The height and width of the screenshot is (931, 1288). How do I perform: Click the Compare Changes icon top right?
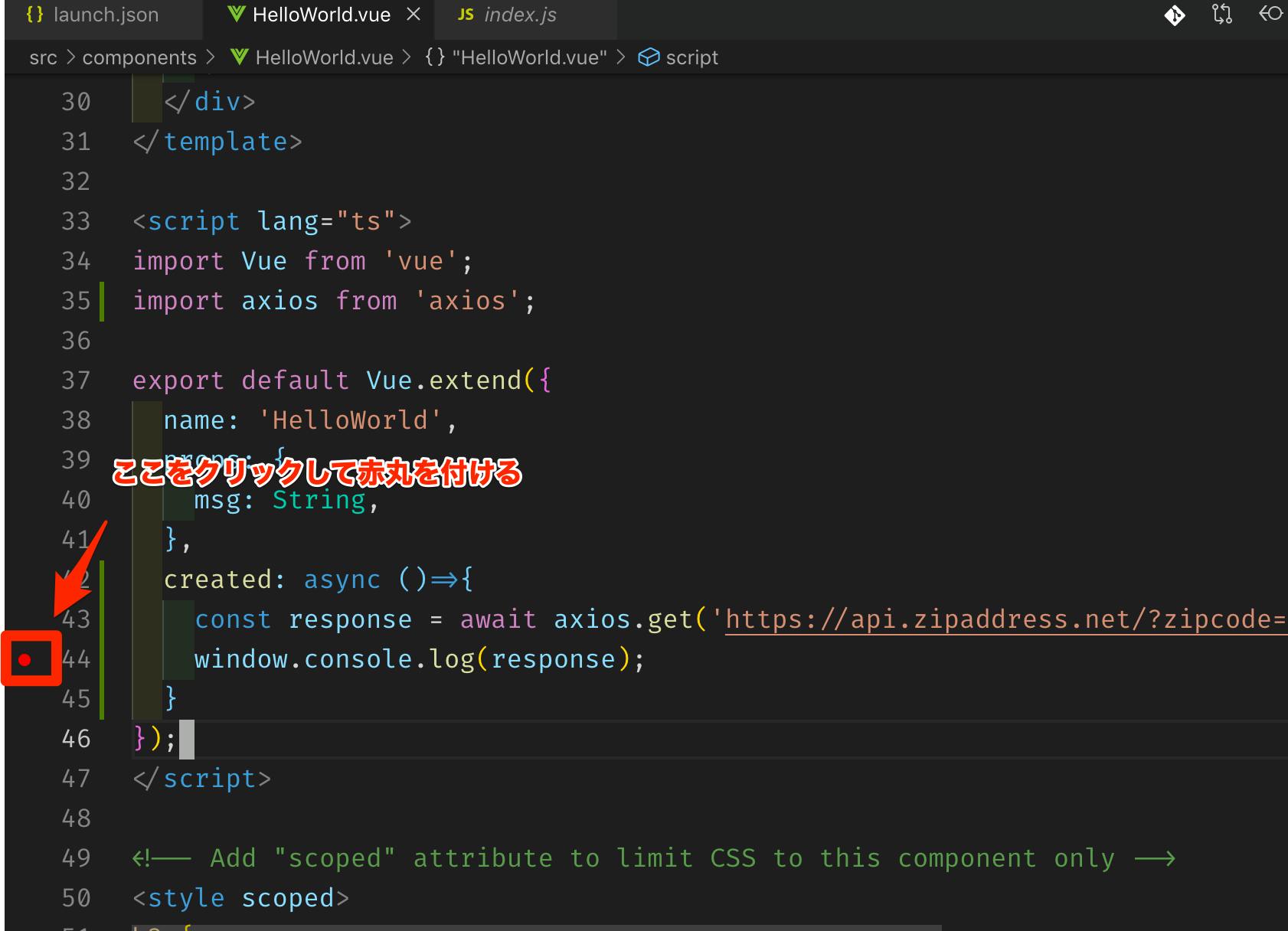click(1221, 14)
